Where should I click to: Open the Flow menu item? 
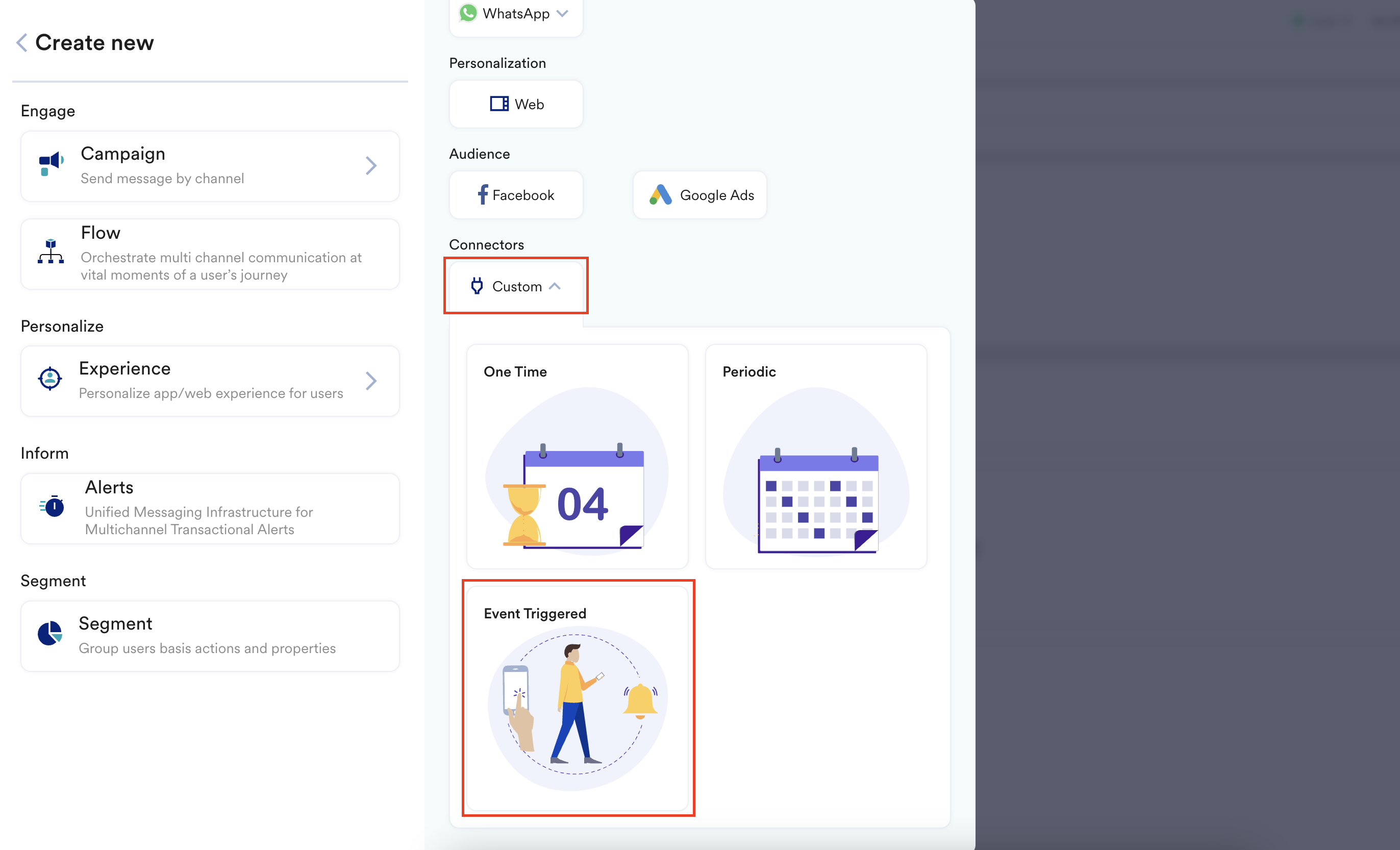tap(210, 254)
